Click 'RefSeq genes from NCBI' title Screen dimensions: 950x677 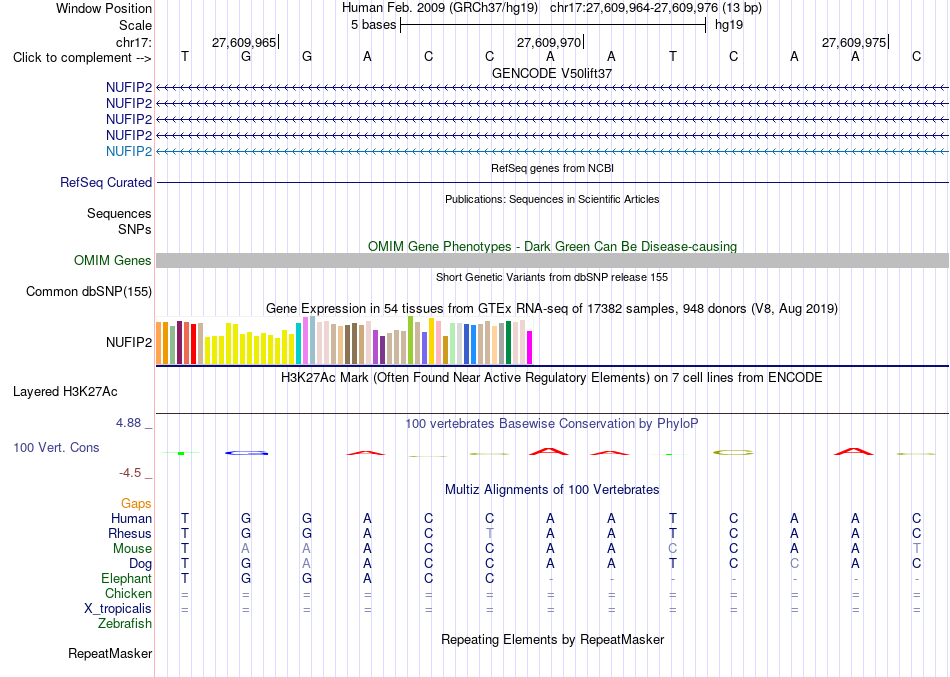(x=552, y=168)
